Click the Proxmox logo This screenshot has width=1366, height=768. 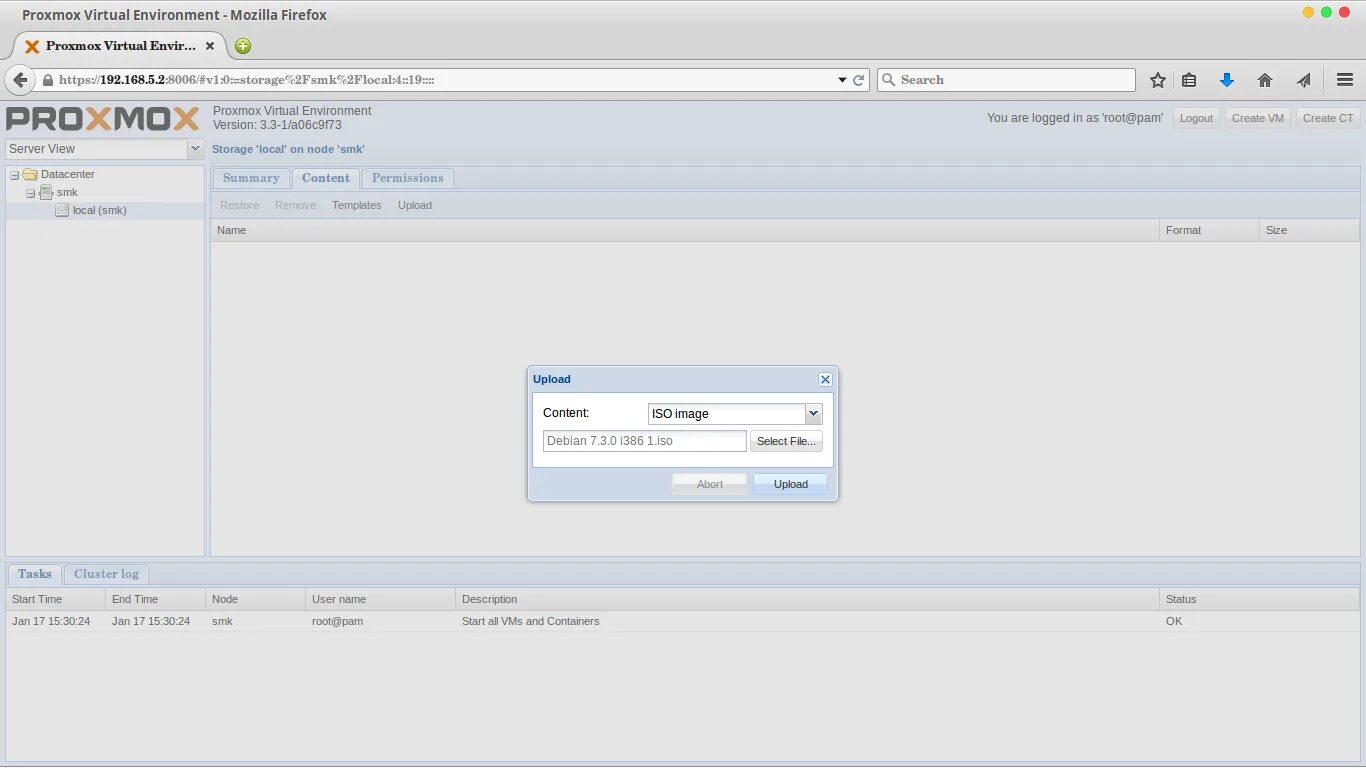point(103,119)
